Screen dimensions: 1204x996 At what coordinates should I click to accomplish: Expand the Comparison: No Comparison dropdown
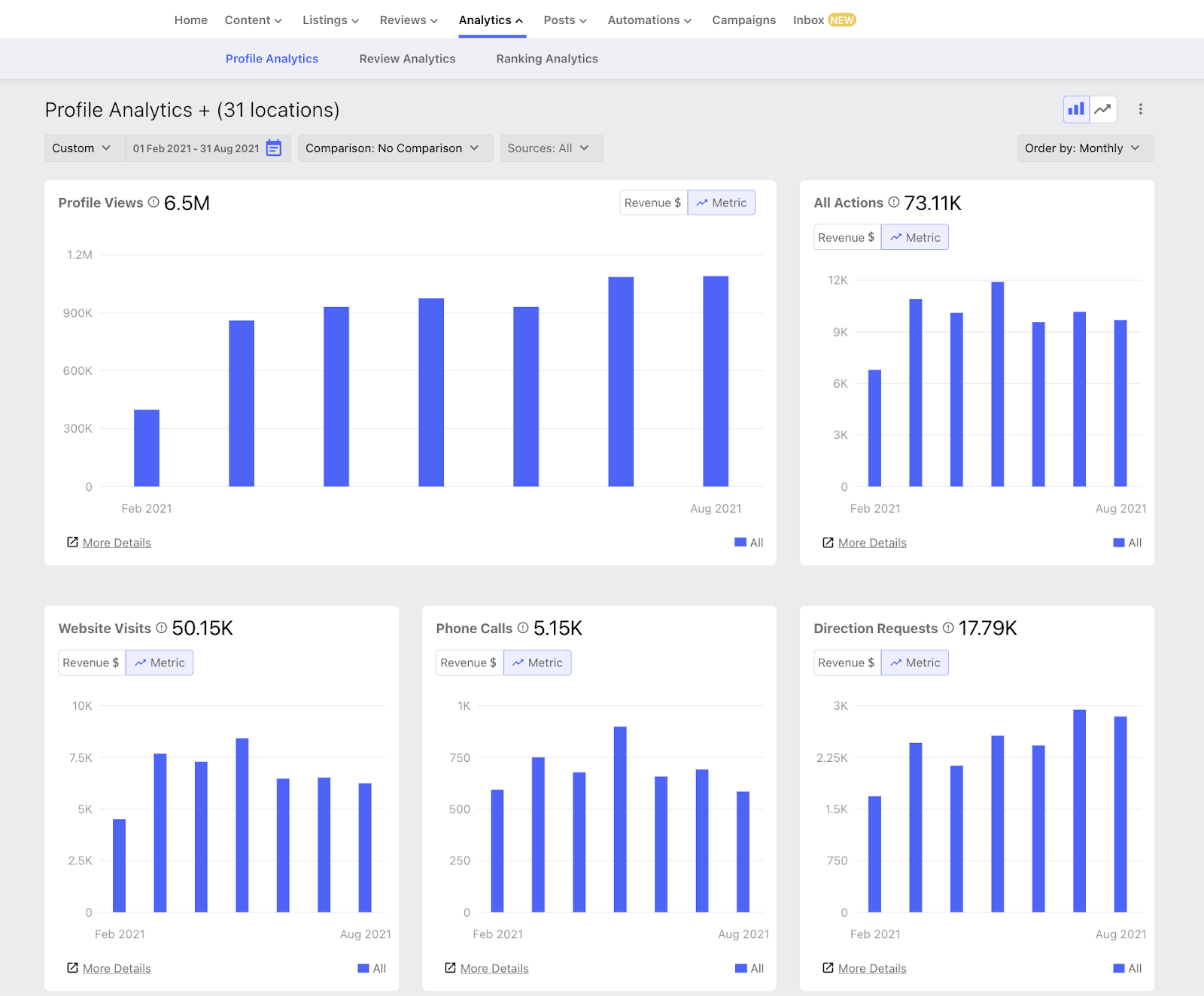pos(395,148)
